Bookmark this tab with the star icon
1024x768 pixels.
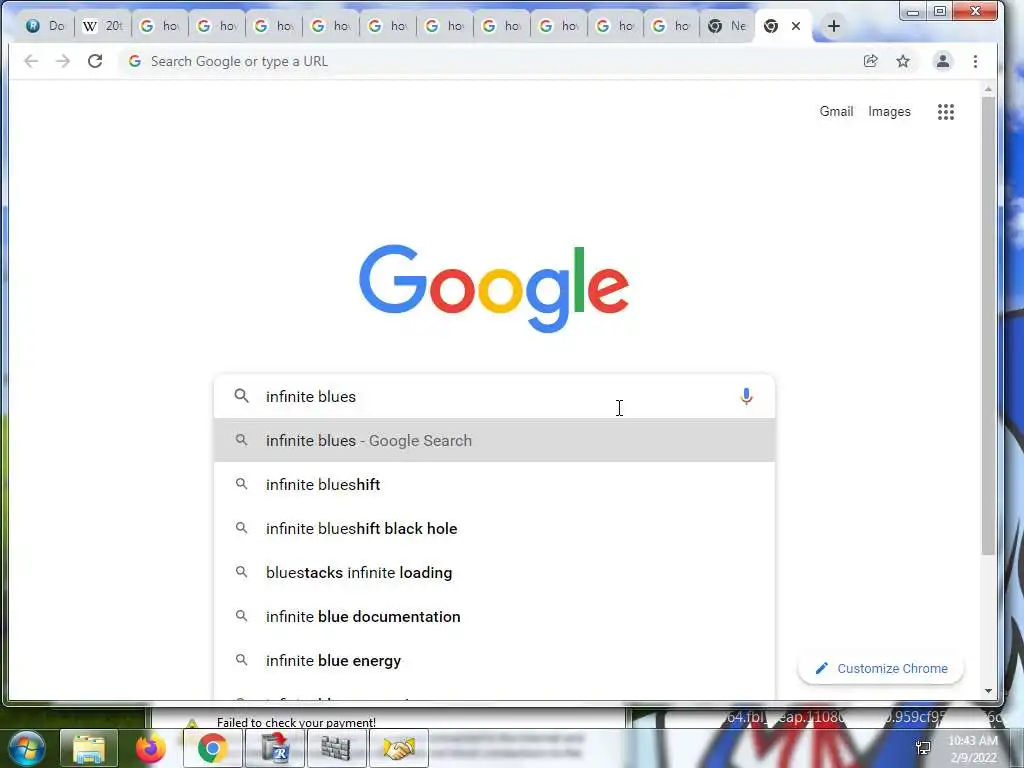coord(903,61)
